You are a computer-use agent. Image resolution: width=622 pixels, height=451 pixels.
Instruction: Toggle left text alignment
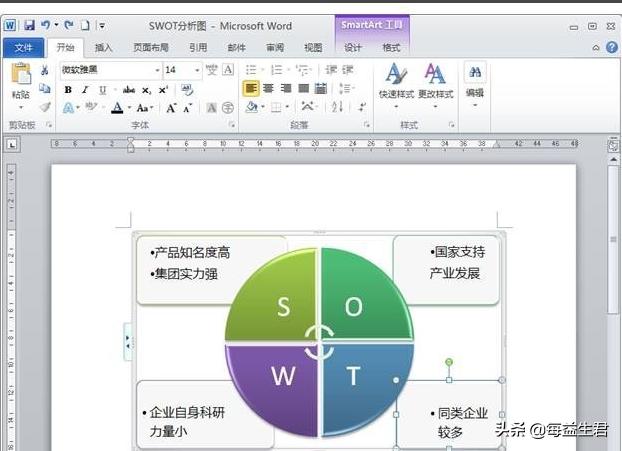(251, 89)
